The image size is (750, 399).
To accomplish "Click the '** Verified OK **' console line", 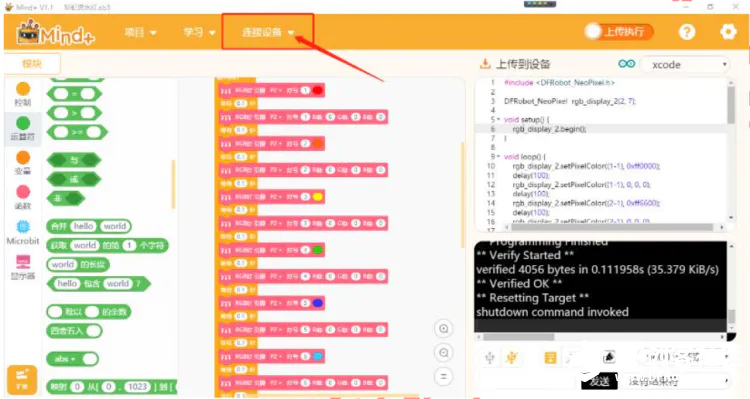I will [x=519, y=284].
